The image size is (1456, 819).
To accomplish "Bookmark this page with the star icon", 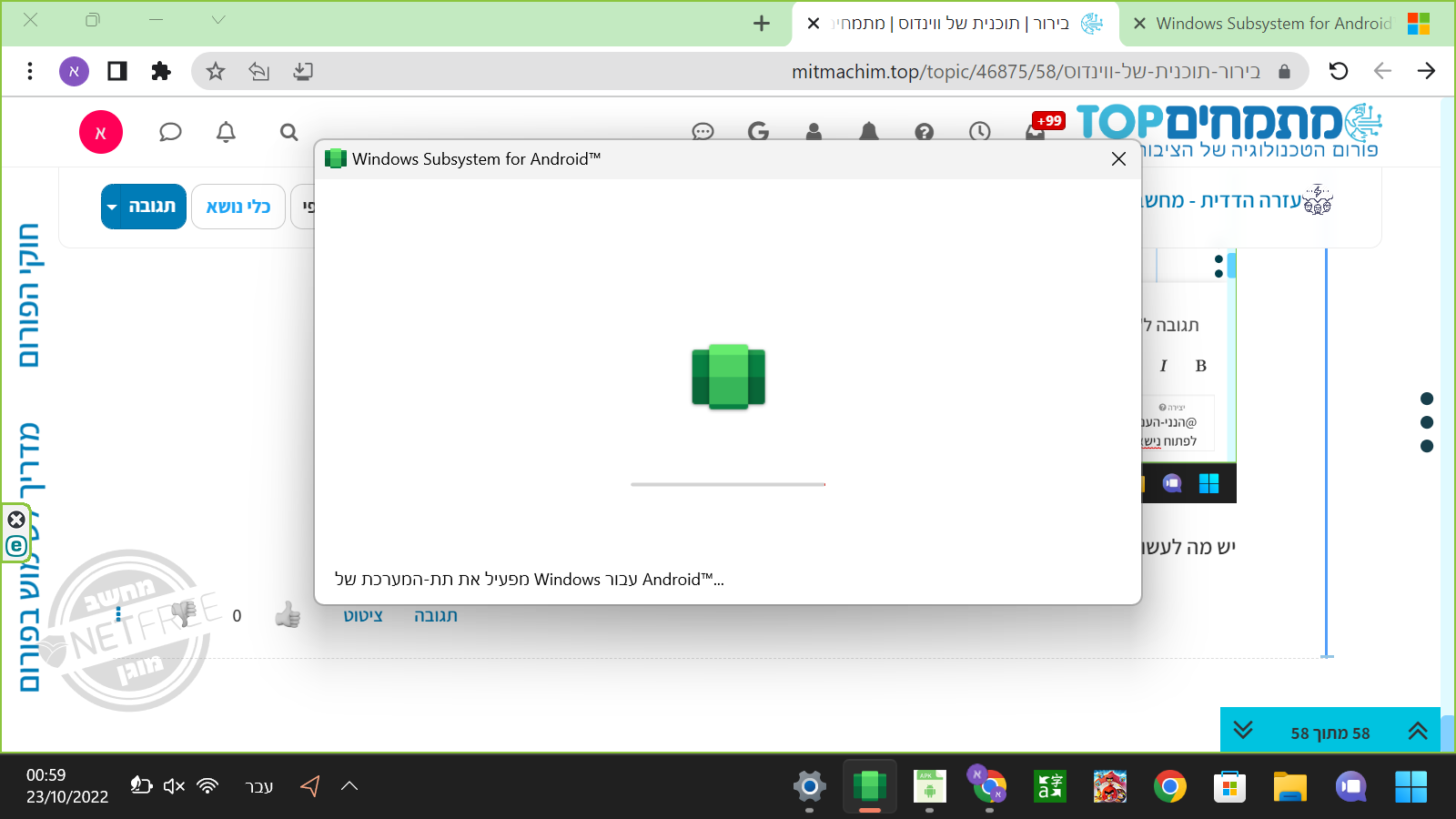I will coord(216,71).
